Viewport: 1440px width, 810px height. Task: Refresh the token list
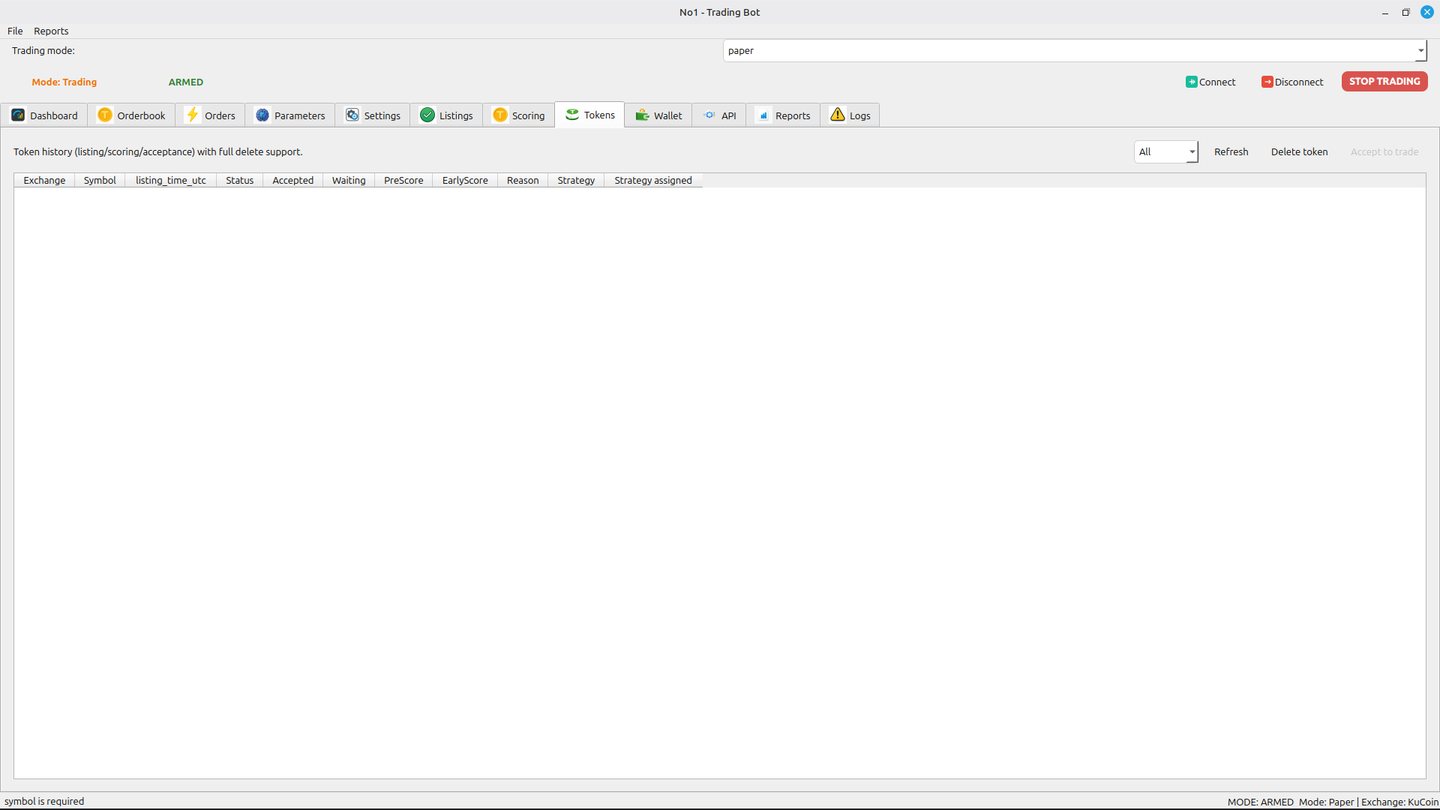coord(1231,152)
